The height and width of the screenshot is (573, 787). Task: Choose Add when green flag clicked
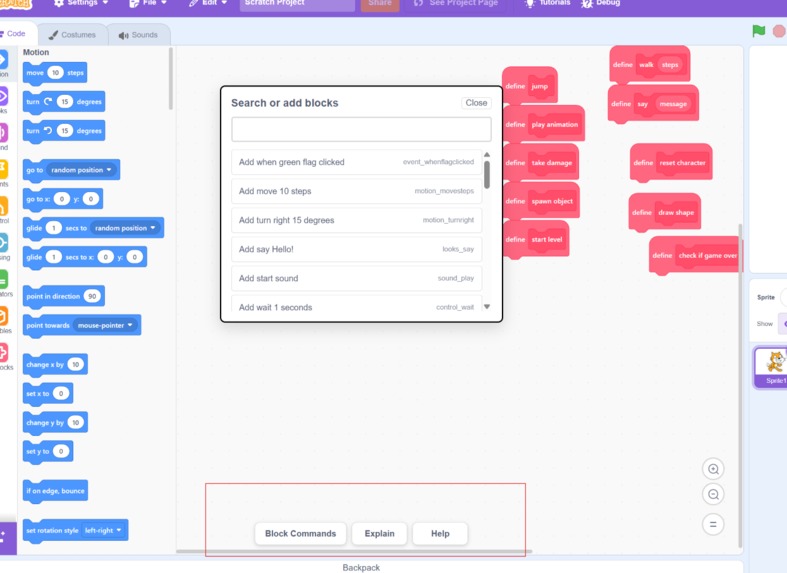click(x=356, y=162)
